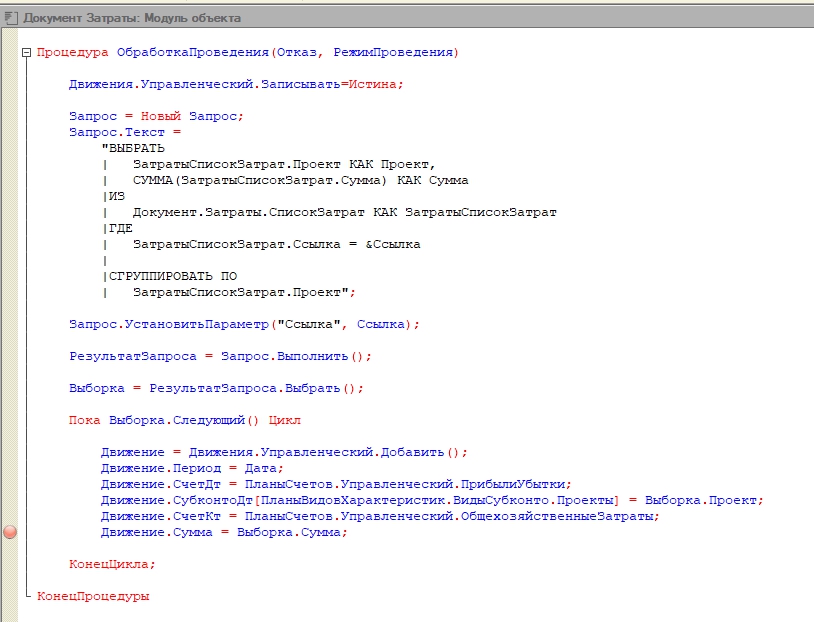Viewport: 814px width, 622px height.
Task: Click the window title 'Документ Затраты: Модуль объекта'
Action: click(x=132, y=18)
